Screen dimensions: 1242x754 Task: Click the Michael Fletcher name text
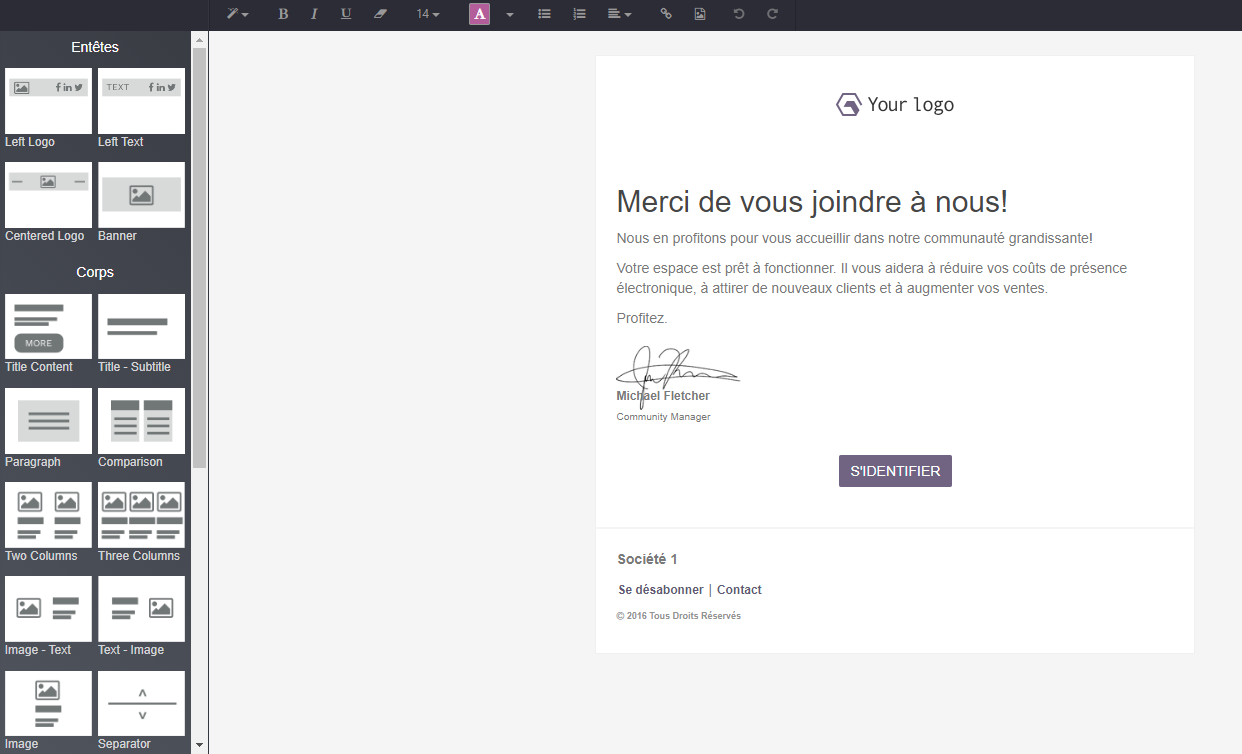(663, 396)
